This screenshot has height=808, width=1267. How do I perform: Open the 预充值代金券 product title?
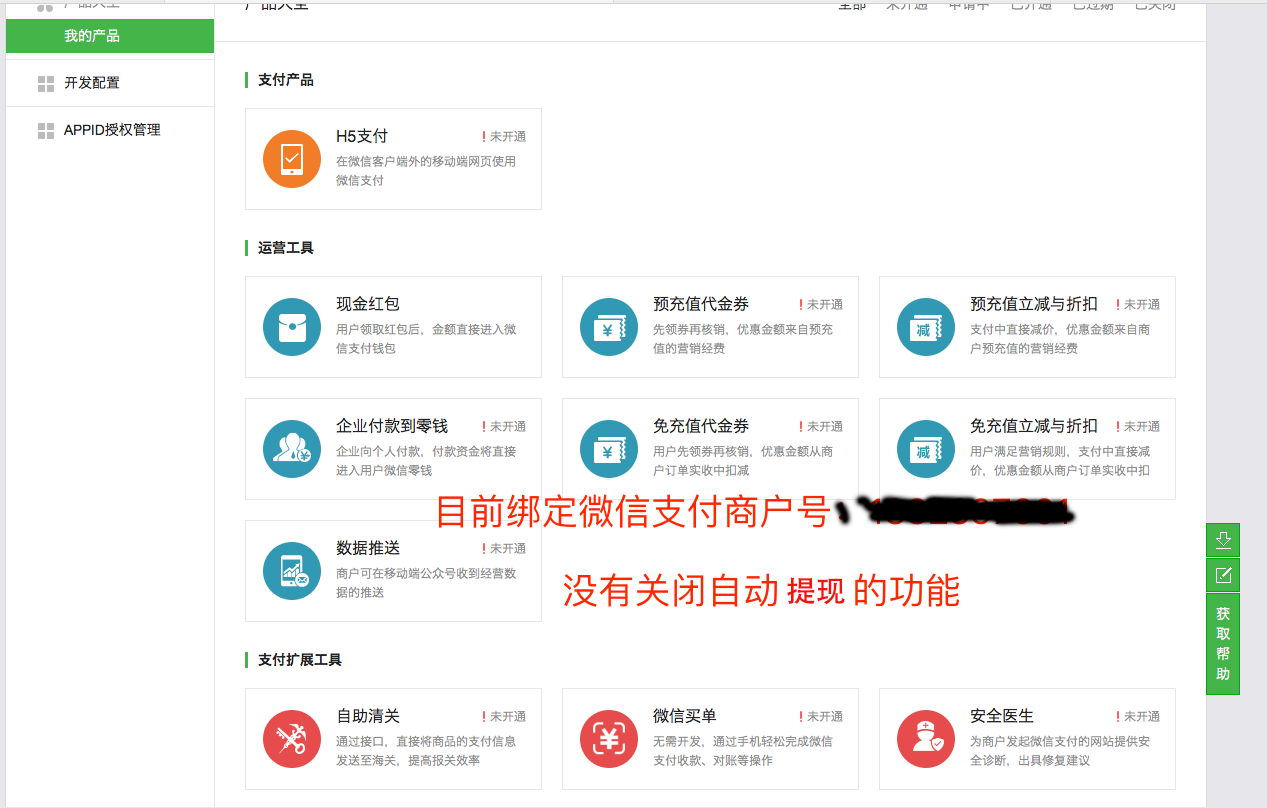click(701, 304)
